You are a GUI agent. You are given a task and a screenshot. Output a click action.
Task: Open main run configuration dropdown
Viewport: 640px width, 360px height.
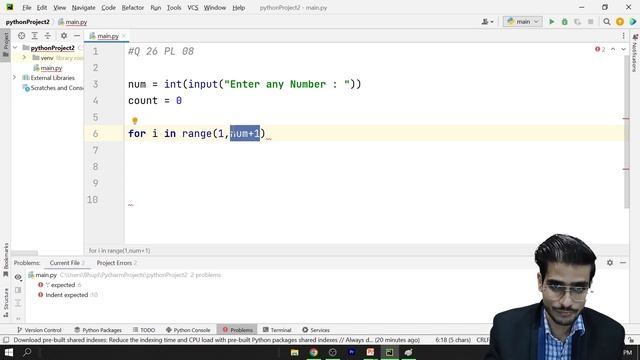(523, 22)
